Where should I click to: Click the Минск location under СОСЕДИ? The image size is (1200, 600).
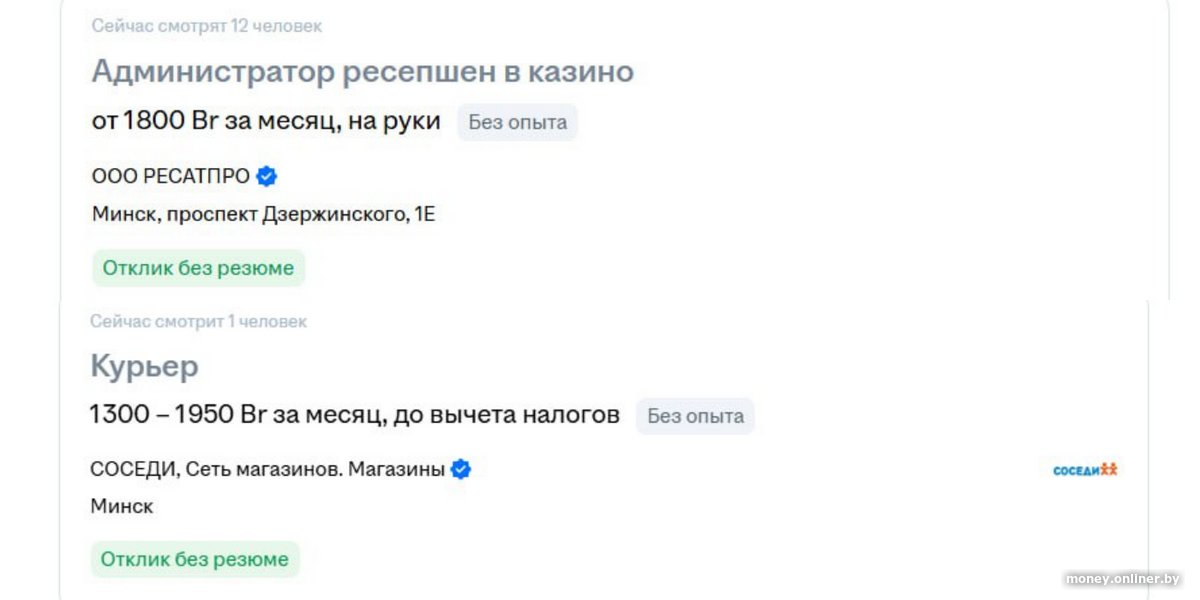pyautogui.click(x=121, y=506)
